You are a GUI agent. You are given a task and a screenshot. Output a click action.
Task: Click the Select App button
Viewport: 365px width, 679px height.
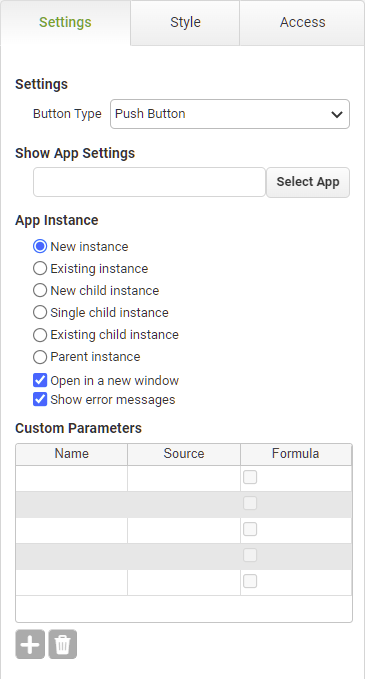click(308, 182)
